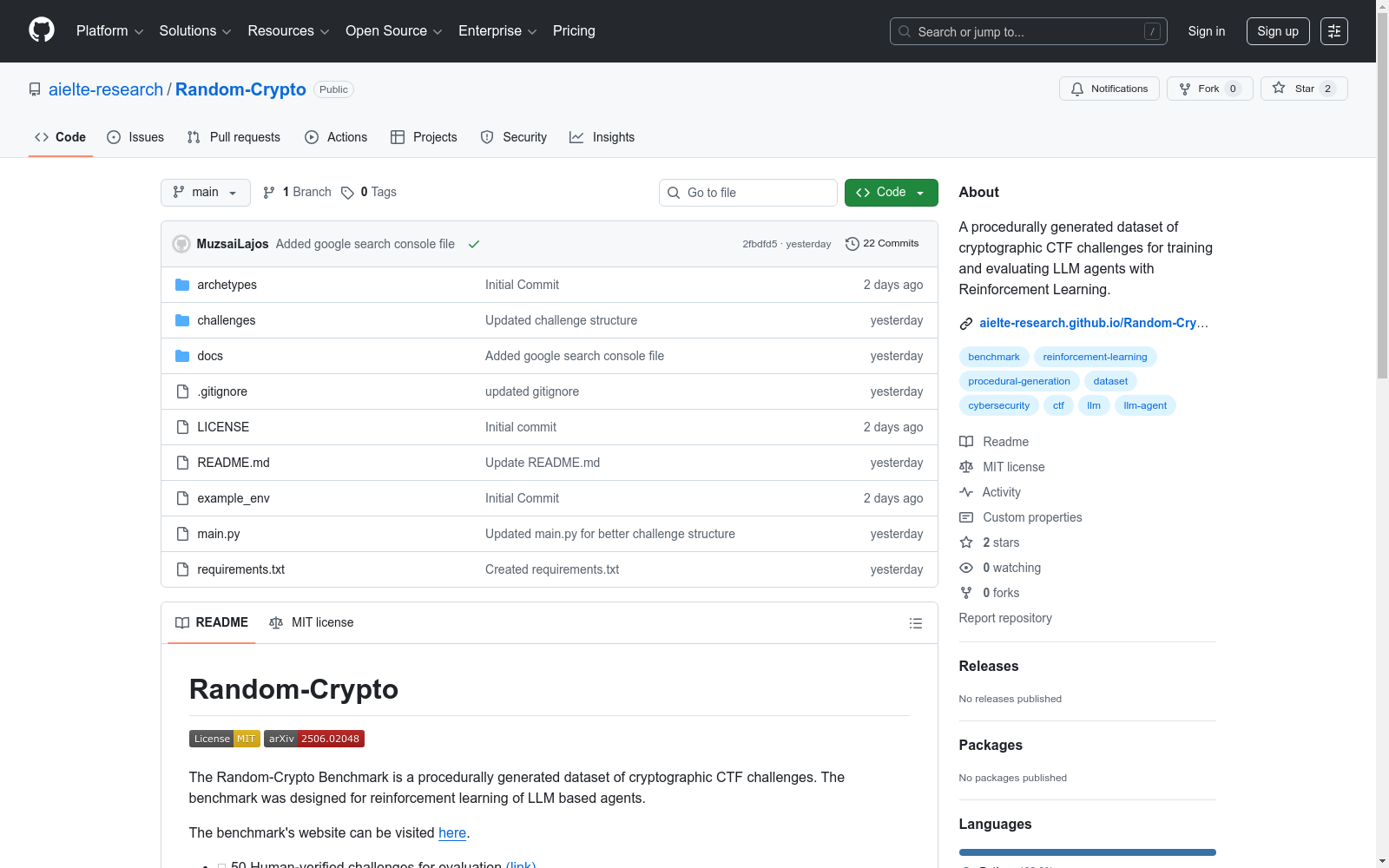Click the GitHub logo icon
This screenshot has height=868, width=1389.
tap(42, 30)
